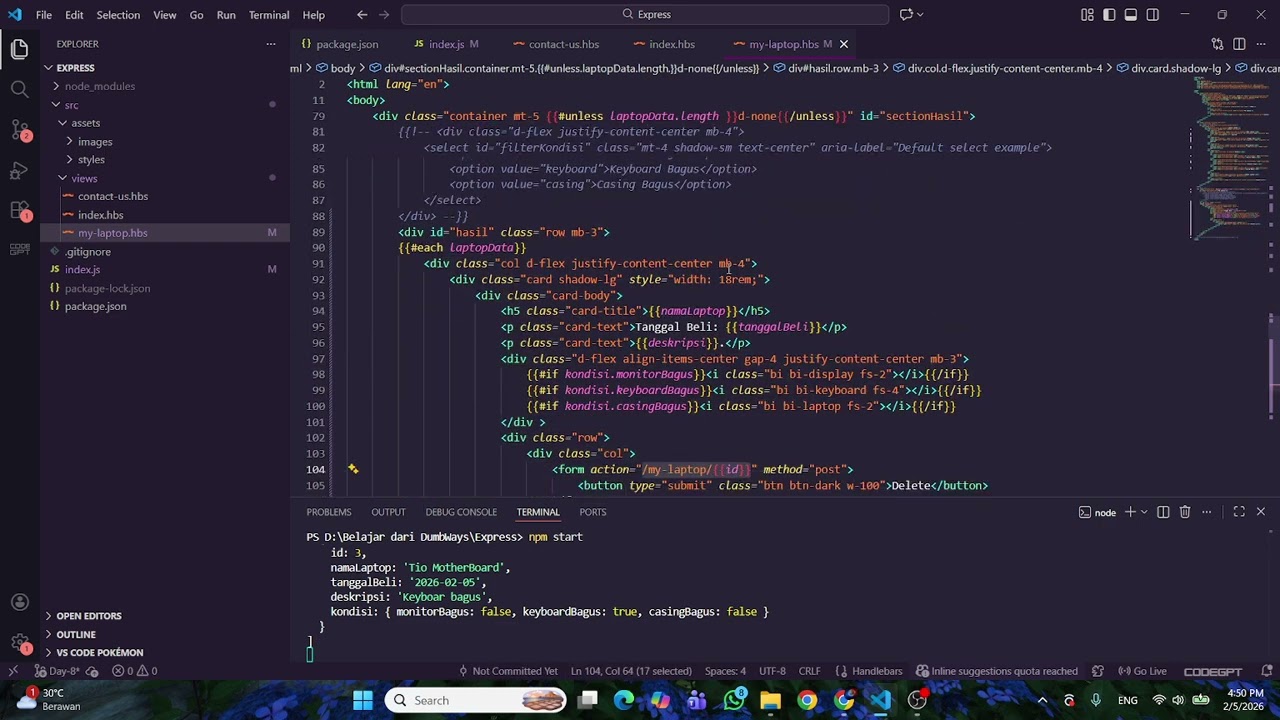
Task: Split the terminal pane
Action: pyautogui.click(x=1163, y=512)
